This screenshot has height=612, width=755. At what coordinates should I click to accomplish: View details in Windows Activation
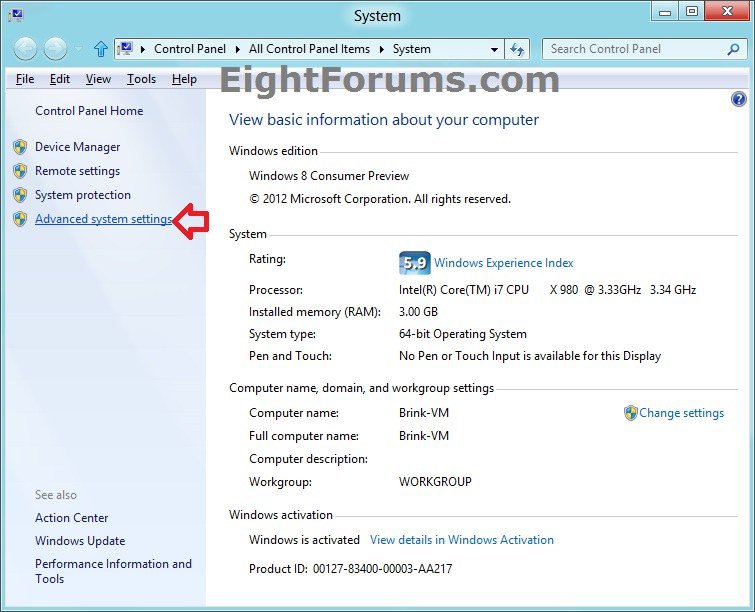coord(461,540)
